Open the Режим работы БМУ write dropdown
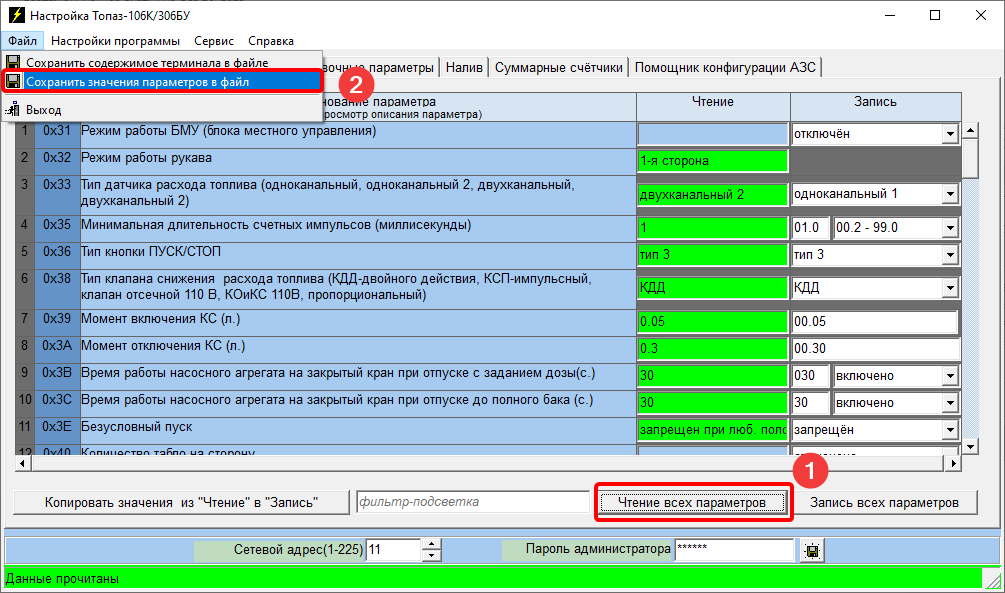 950,134
